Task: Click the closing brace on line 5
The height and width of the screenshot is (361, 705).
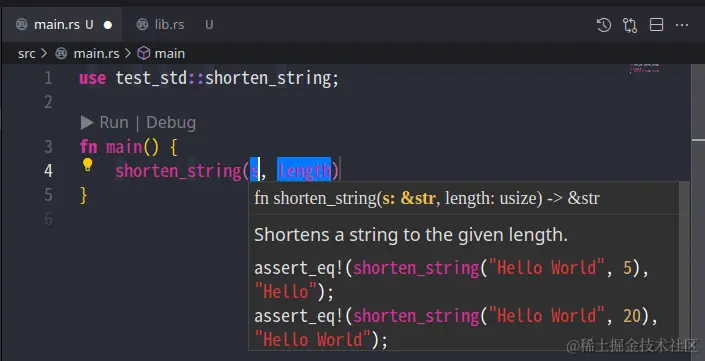Action: coord(83,195)
